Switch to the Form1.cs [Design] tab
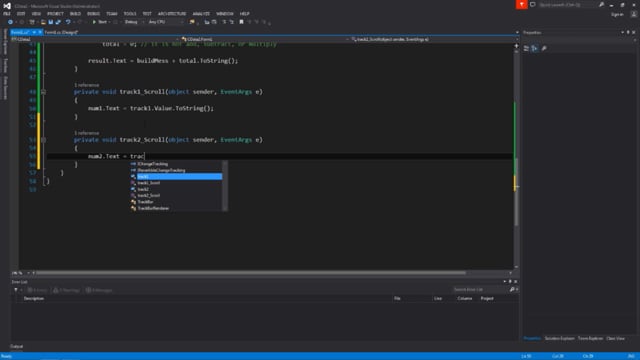 click(x=61, y=32)
